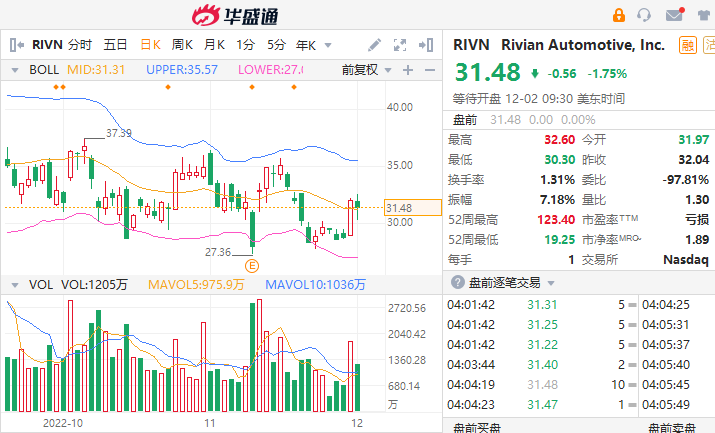Viewport: 715px width, 433px height.
Task: Select the 年K yearly chart tab
Action: click(x=306, y=45)
